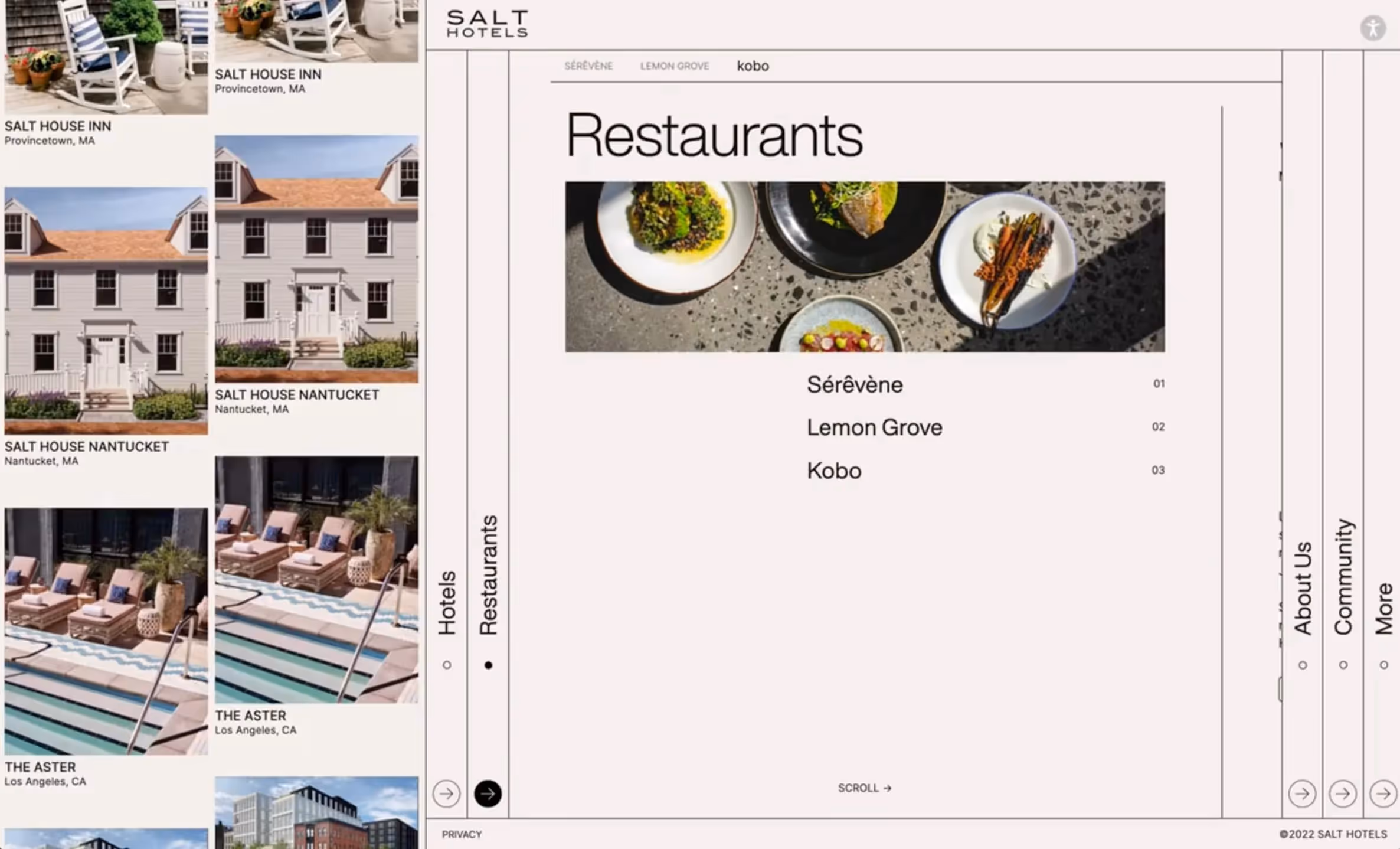1400x849 pixels.
Task: Open the Kobo restaurant list entry
Action: coord(834,471)
